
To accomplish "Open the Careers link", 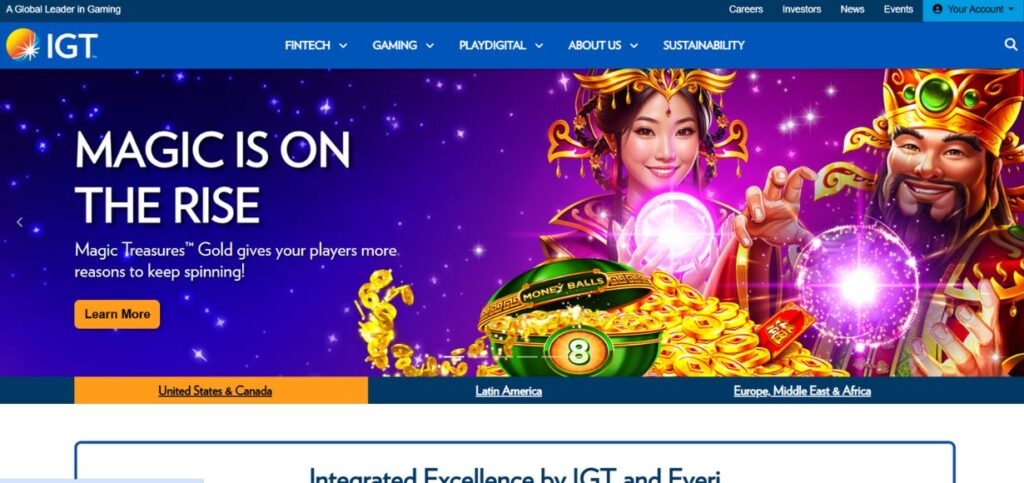I will 746,9.
